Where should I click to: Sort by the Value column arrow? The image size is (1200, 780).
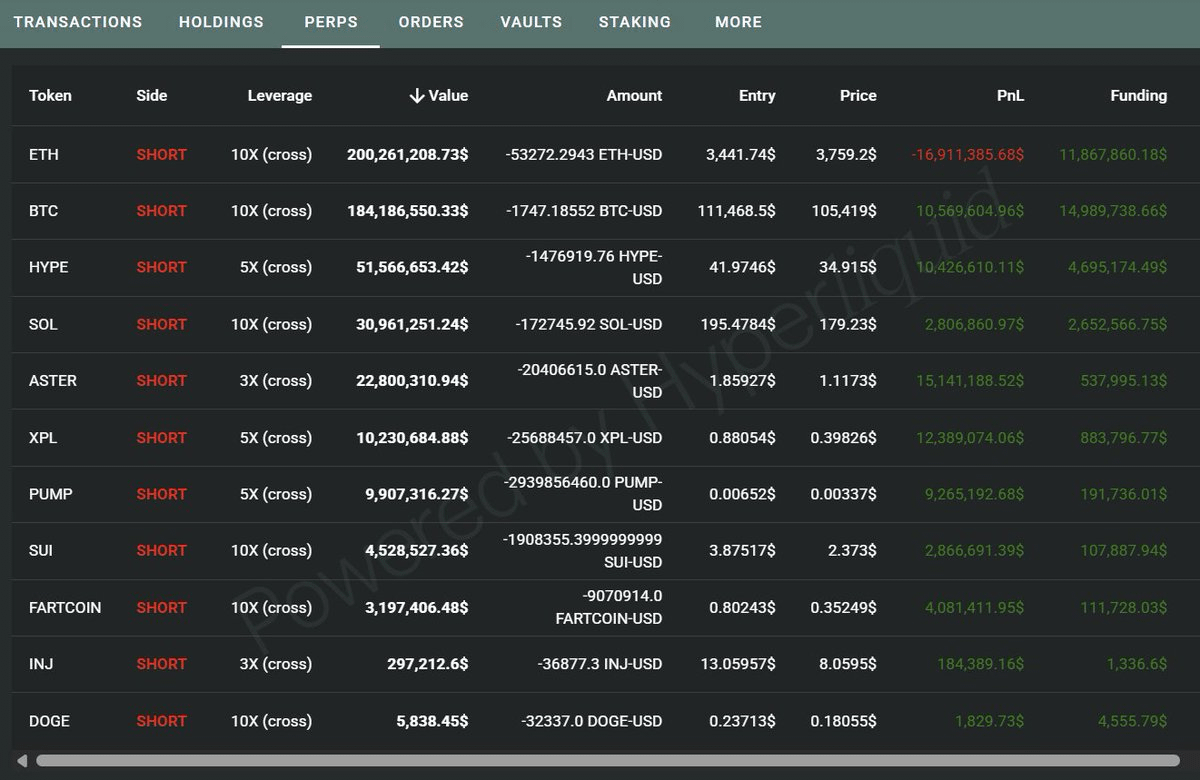click(x=416, y=96)
